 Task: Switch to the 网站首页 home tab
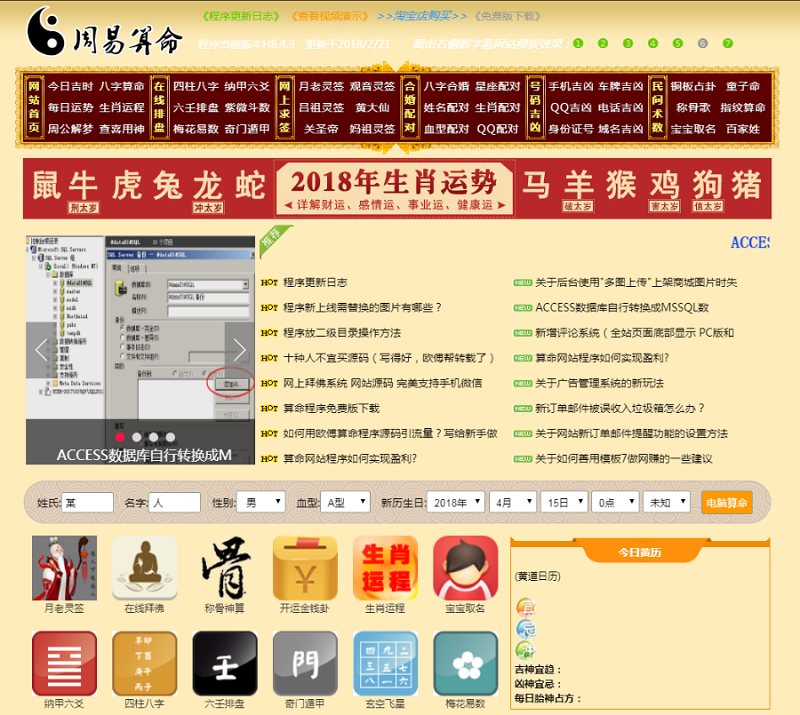tap(33, 107)
